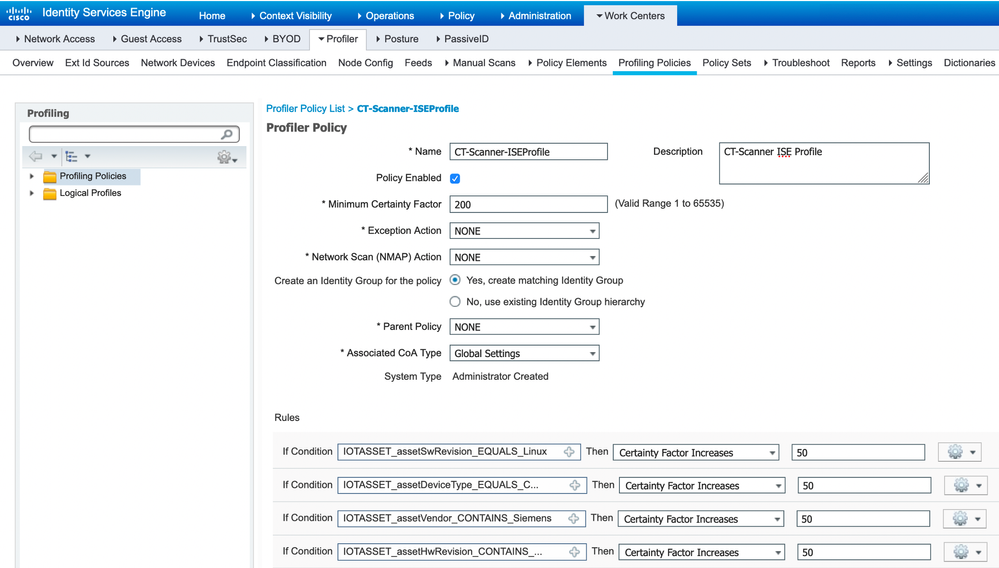Image resolution: width=999 pixels, height=568 pixels.
Task: Open Certainty Factor dropdown for assetDeviceType rule
Action: pyautogui.click(x=702, y=486)
